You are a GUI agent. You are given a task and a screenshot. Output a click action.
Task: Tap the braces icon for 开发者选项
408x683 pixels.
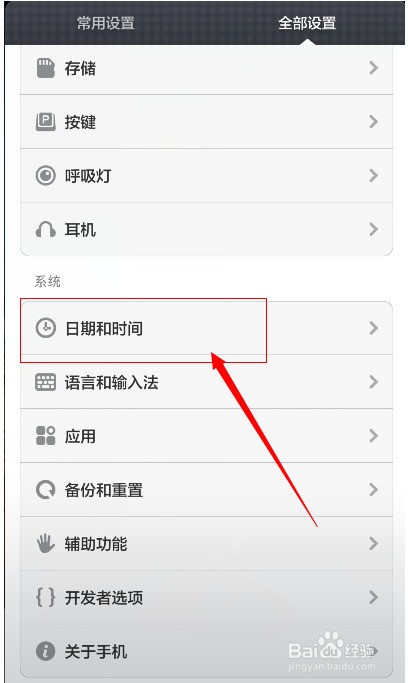(45, 597)
